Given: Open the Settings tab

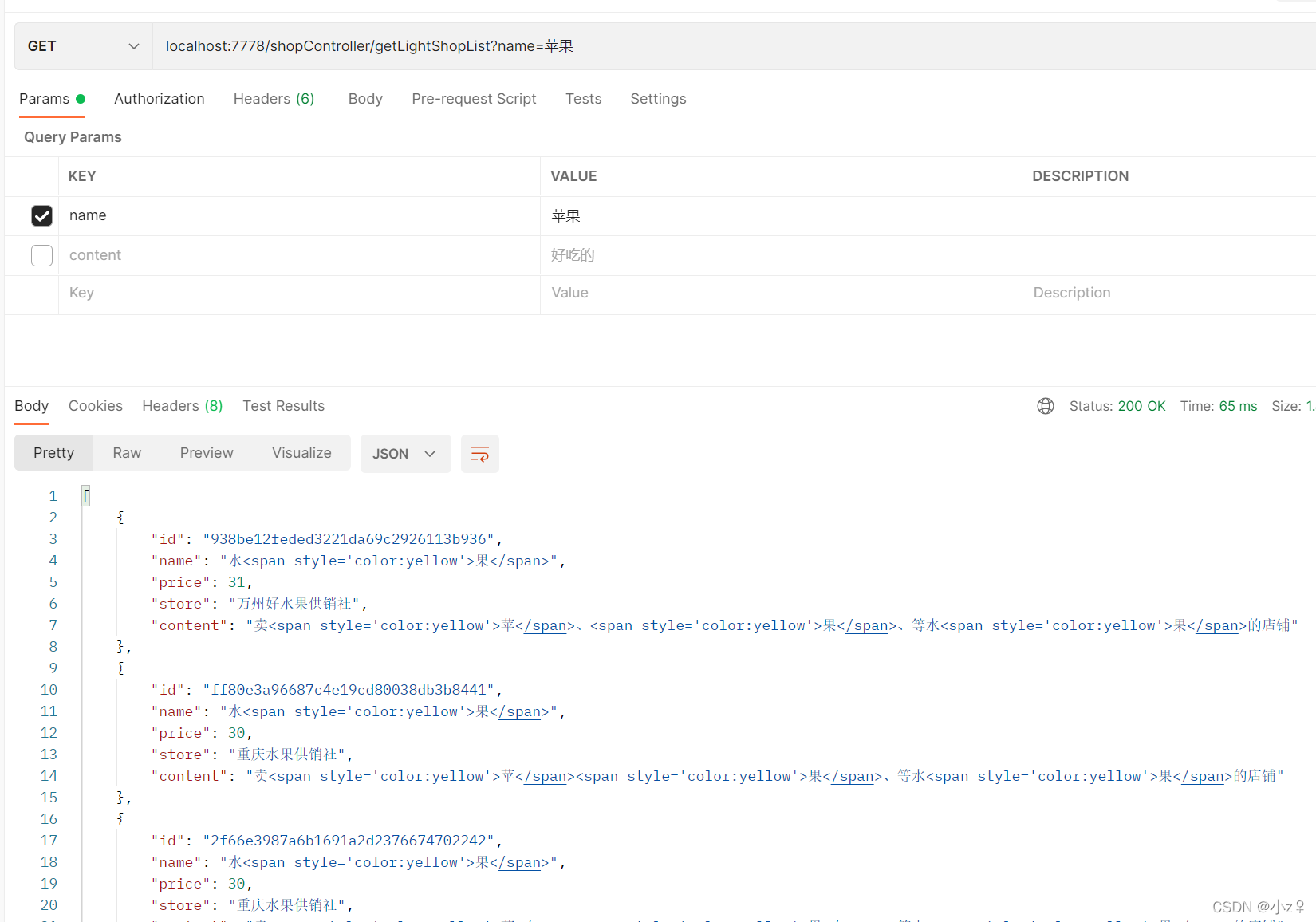Looking at the screenshot, I should click(658, 99).
